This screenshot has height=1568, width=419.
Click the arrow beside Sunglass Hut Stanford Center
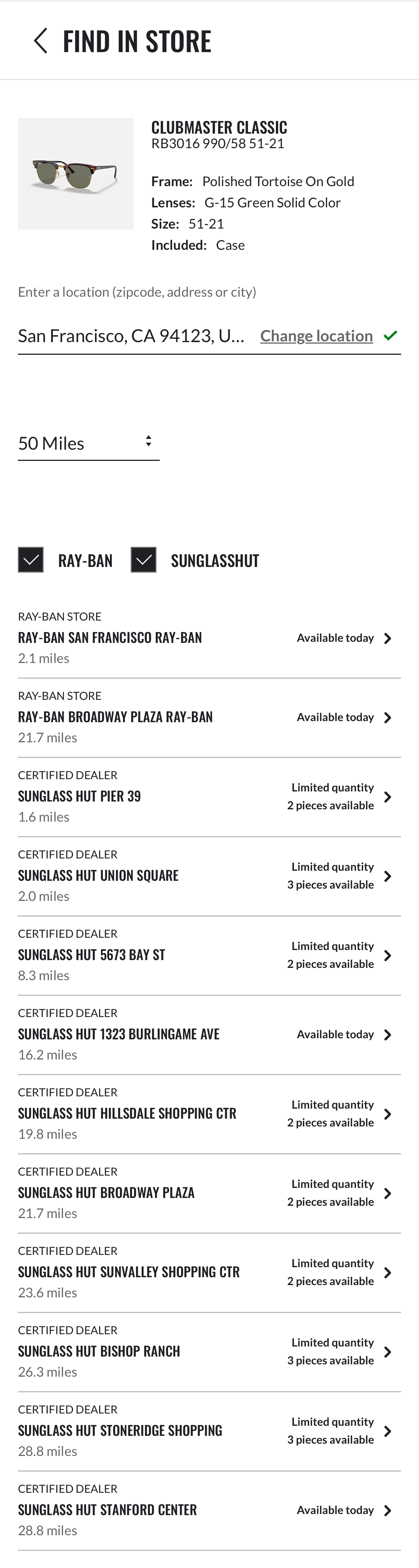pos(388,1509)
